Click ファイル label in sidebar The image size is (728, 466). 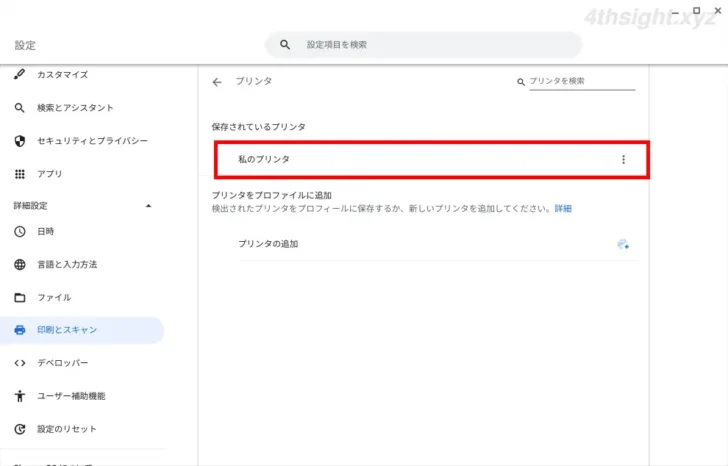pos(54,298)
